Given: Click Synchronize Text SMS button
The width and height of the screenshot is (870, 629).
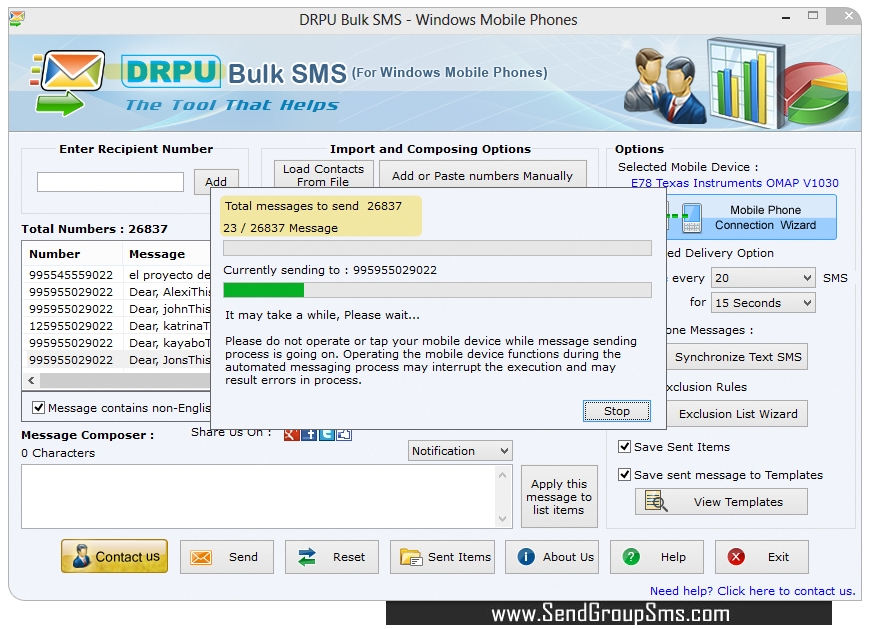Looking at the screenshot, I should (x=737, y=357).
